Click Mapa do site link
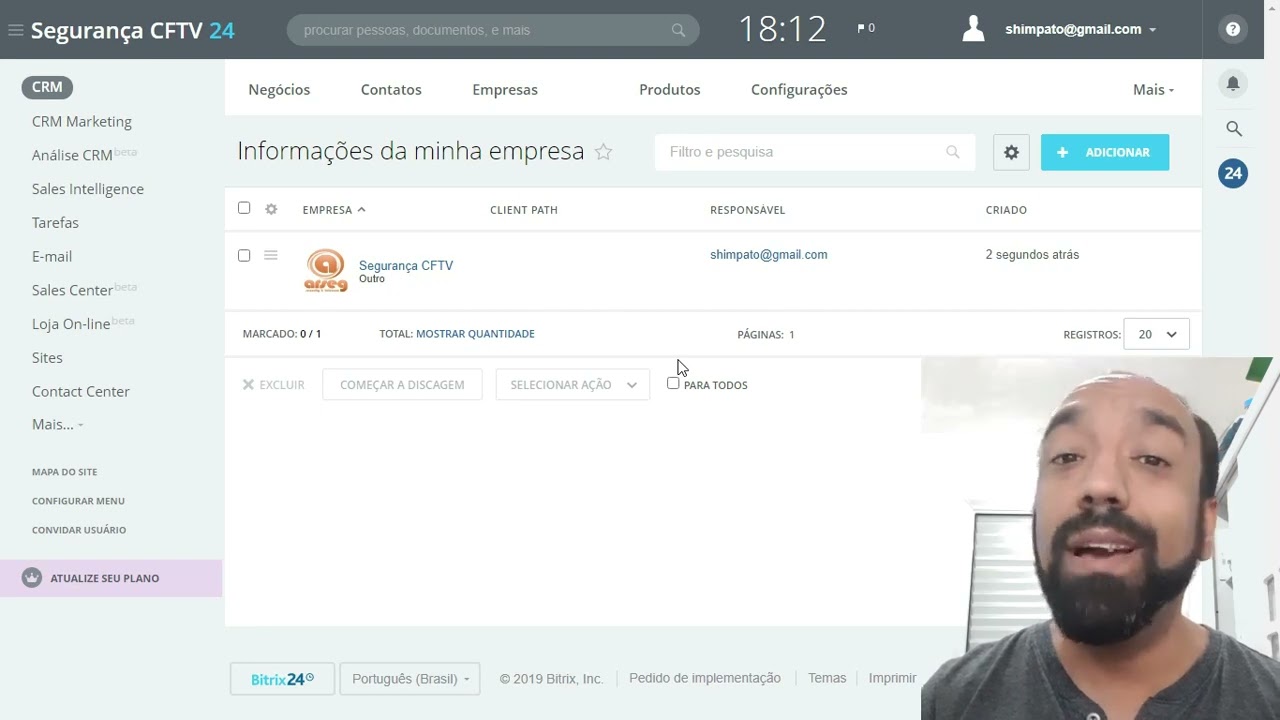Image resolution: width=1280 pixels, height=720 pixels. click(x=65, y=472)
